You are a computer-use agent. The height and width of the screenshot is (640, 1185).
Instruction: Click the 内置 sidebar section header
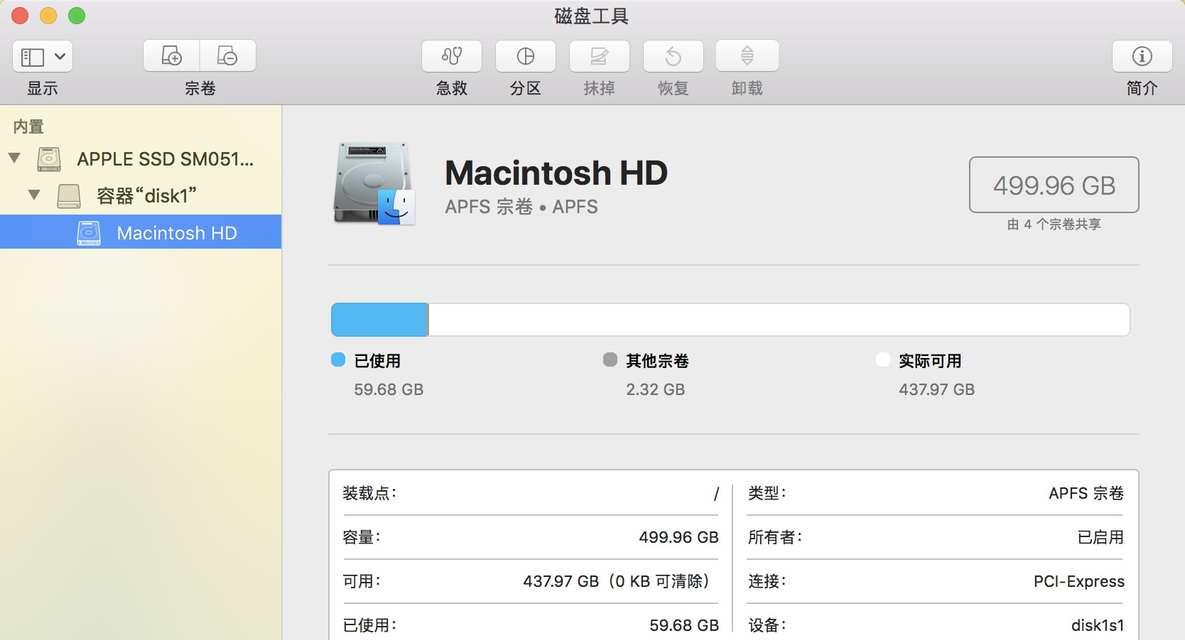coord(29,126)
